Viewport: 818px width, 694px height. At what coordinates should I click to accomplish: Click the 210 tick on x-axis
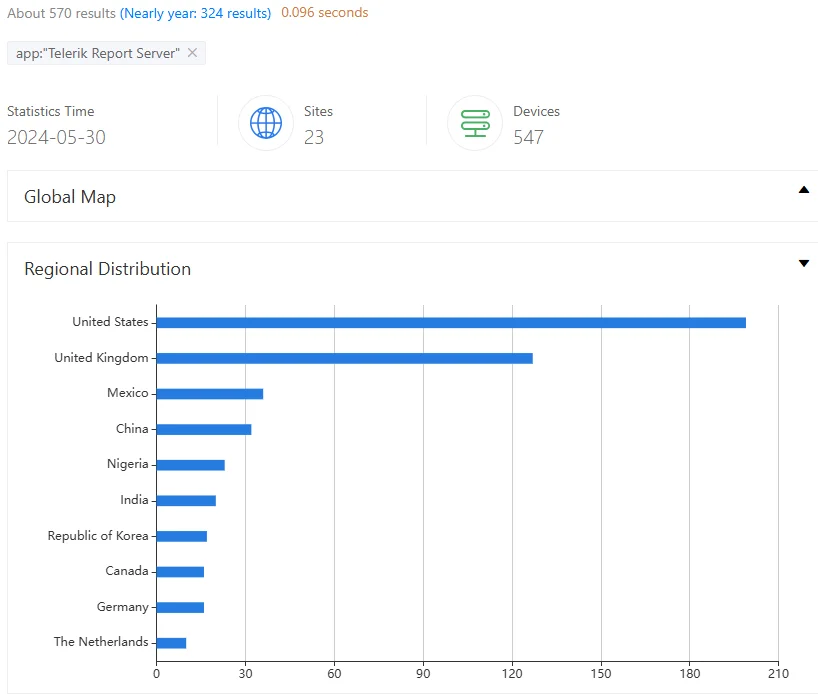click(778, 674)
